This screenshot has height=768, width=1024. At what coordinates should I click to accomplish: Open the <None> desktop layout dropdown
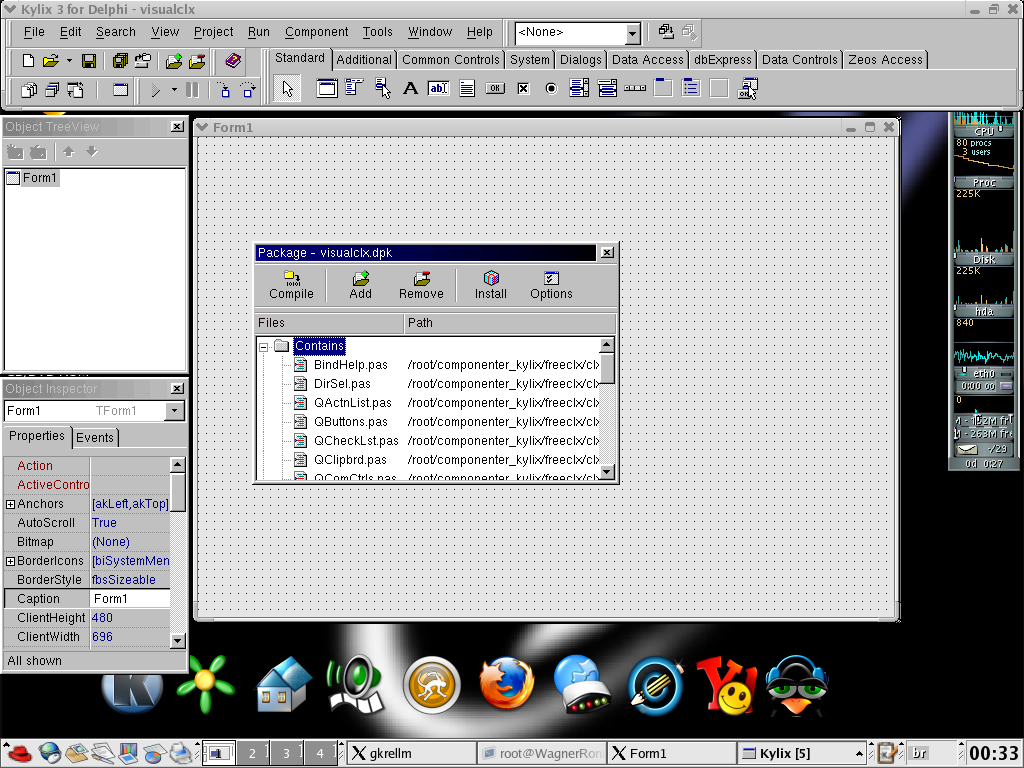632,33
